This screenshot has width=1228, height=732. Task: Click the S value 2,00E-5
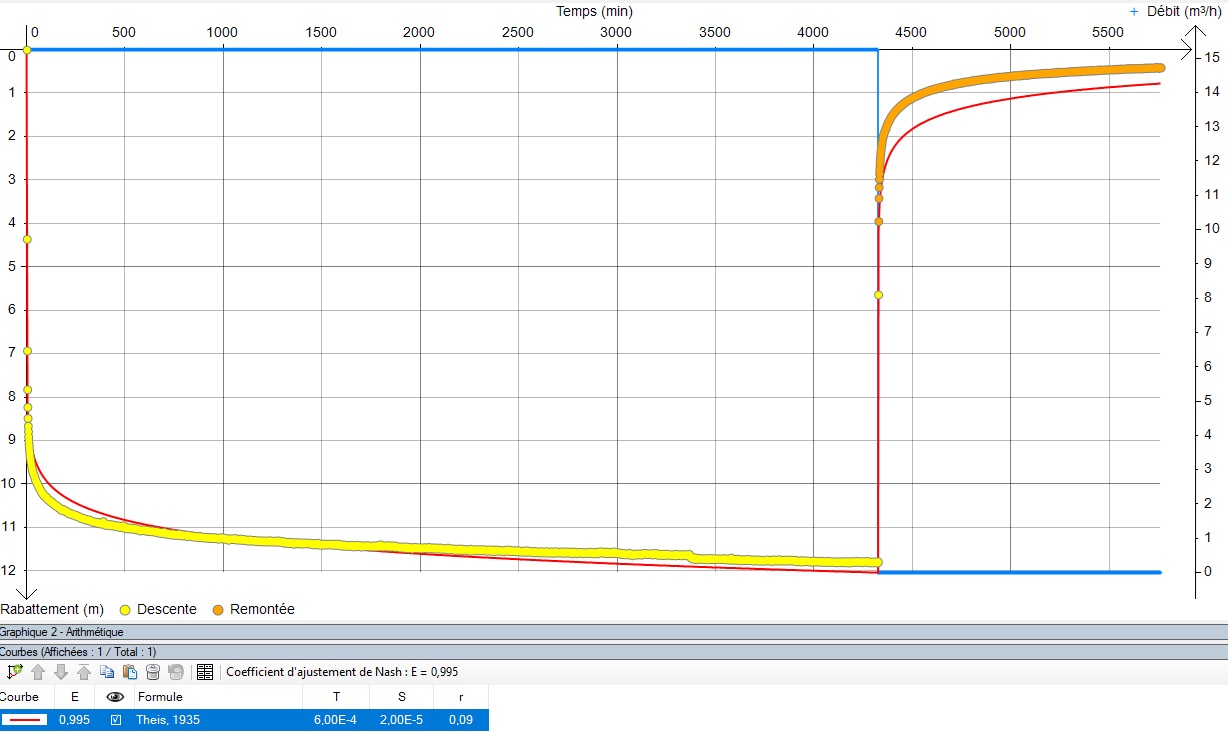pyautogui.click(x=400, y=720)
